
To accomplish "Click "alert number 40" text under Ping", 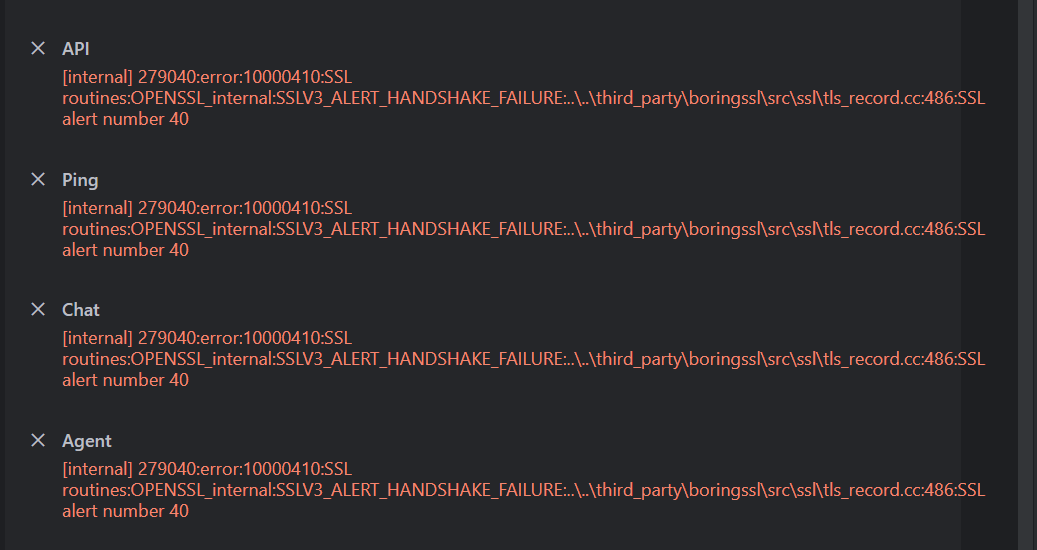I will 126,250.
